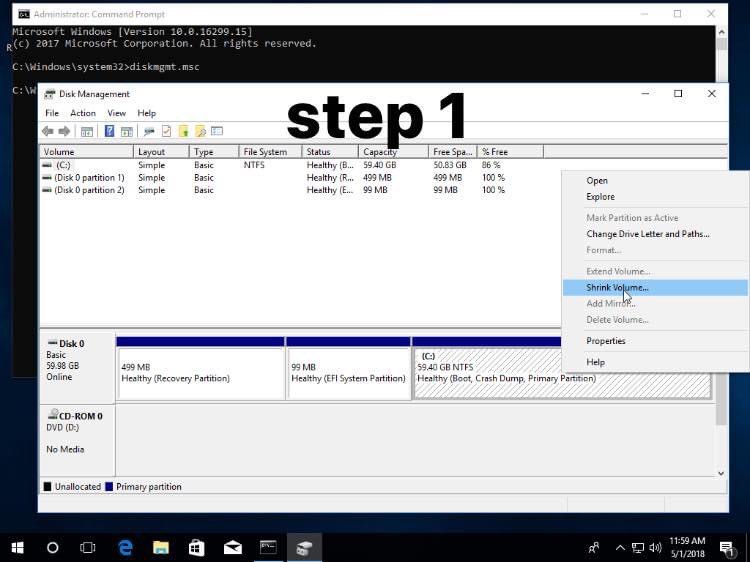Screen dimensions: 750x562
Task: Click the CD-ROM 0 DVD (D:) label panel
Action: click(77, 440)
